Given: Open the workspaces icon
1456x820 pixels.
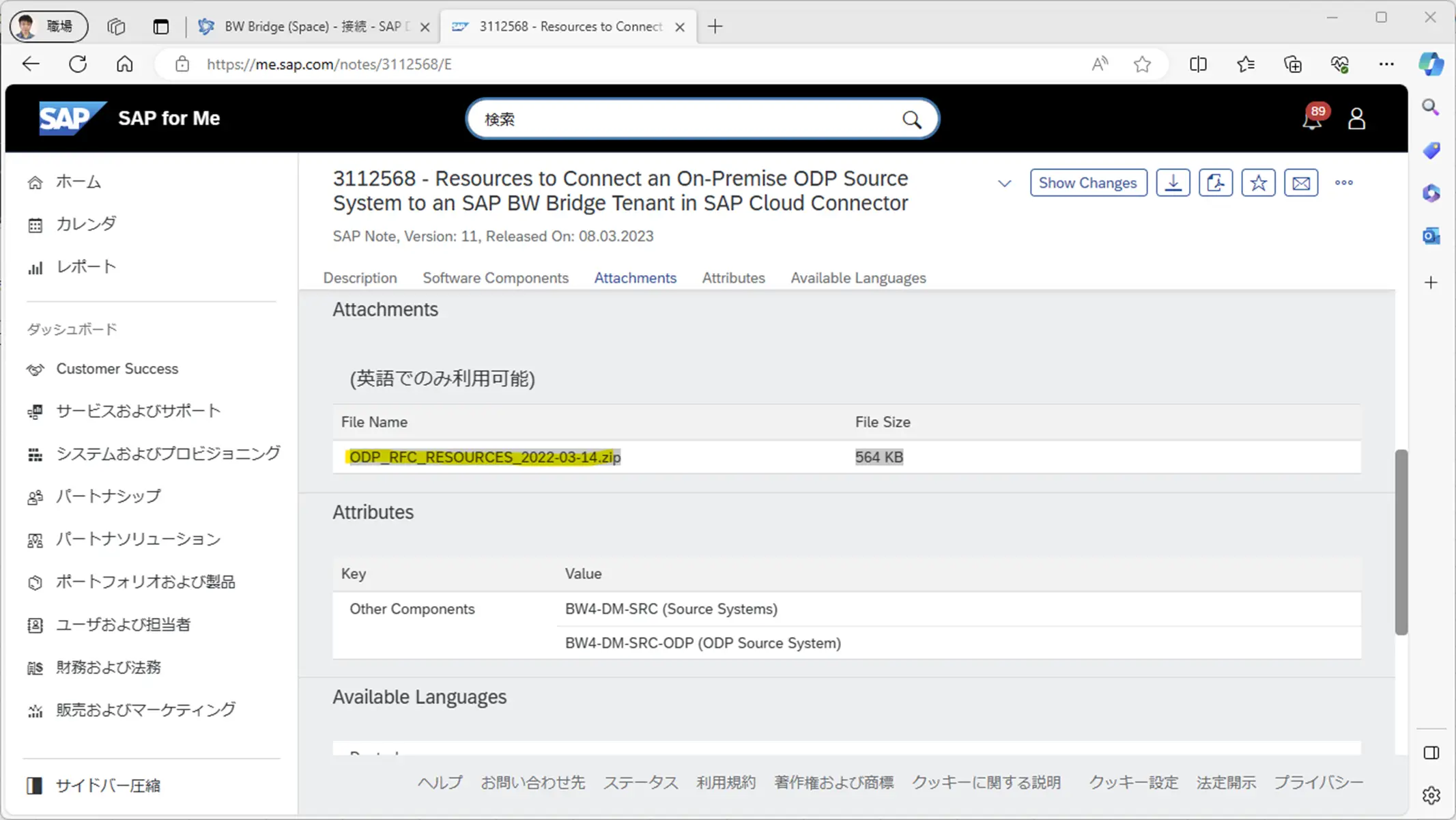Looking at the screenshot, I should (116, 27).
